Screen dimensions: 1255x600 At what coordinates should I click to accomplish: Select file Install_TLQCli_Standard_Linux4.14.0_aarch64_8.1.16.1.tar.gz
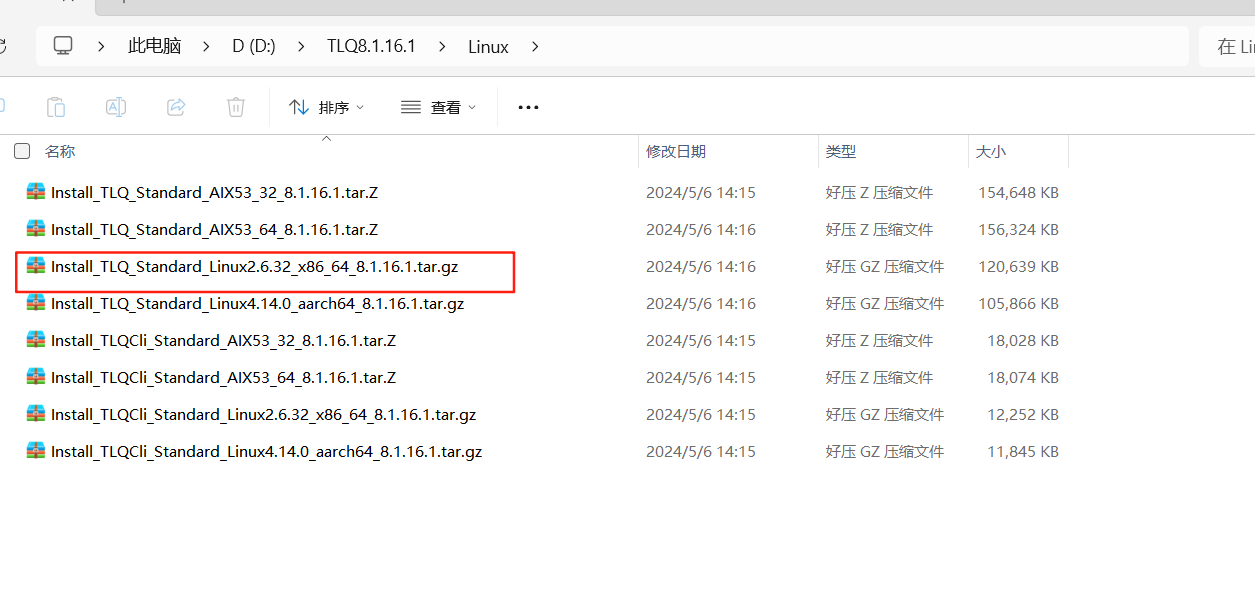click(267, 451)
